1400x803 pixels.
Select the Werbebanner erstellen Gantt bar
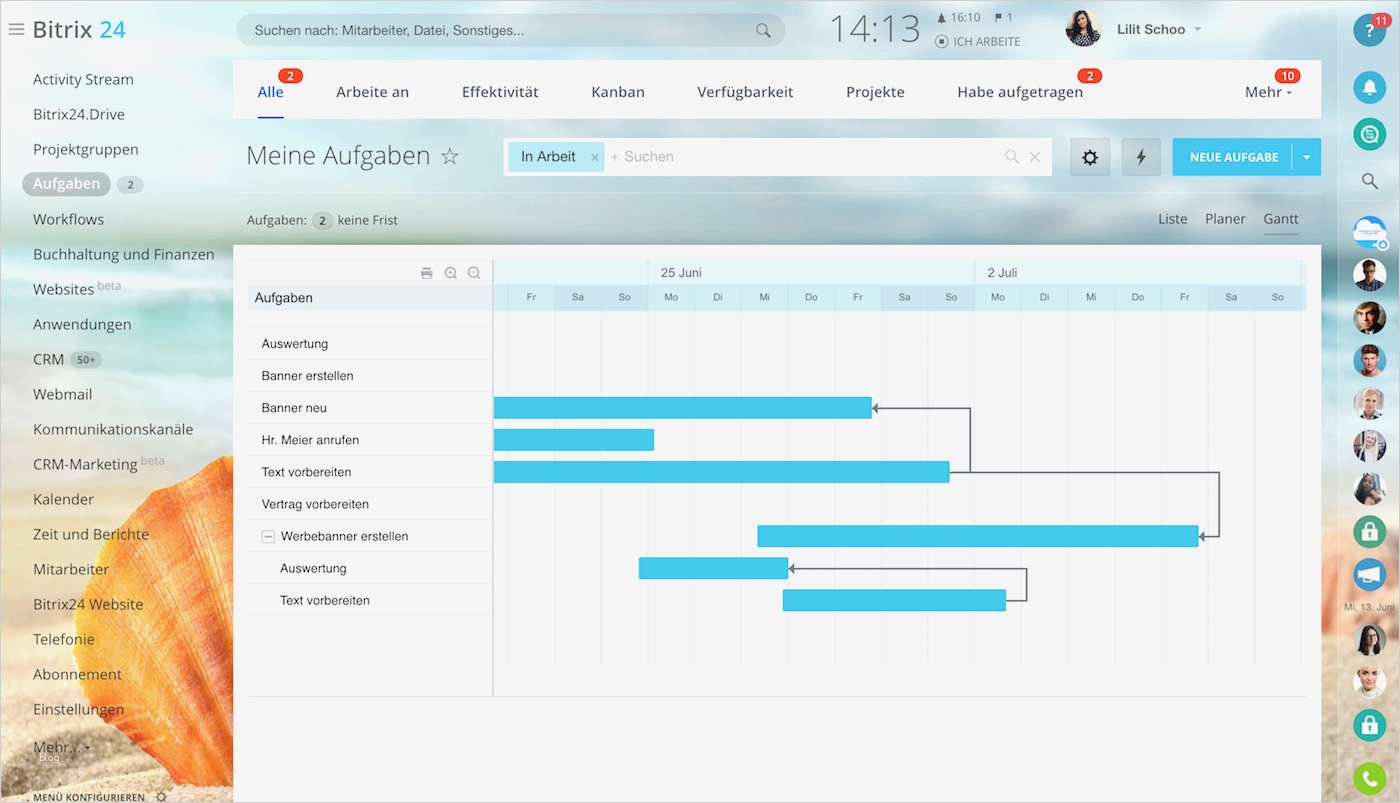978,536
